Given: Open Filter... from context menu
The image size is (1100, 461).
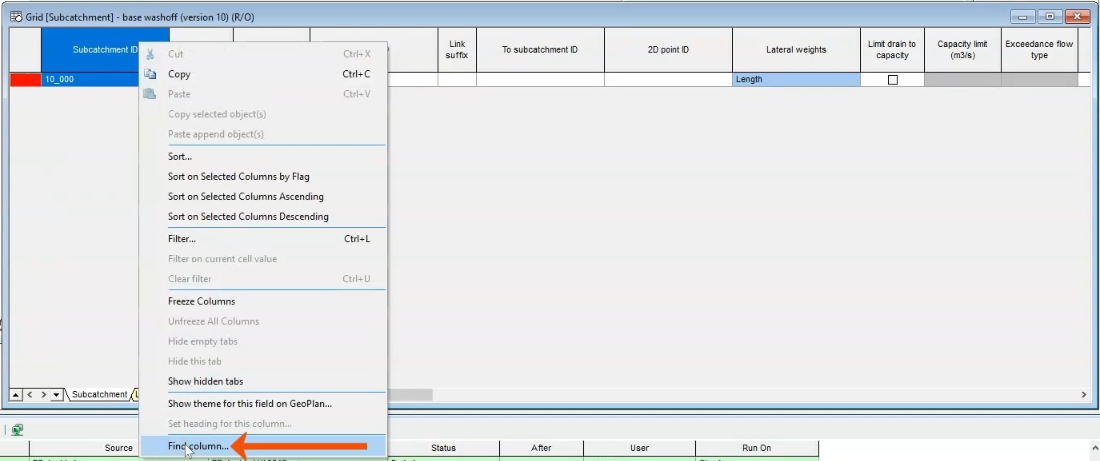Looking at the screenshot, I should [263, 239].
